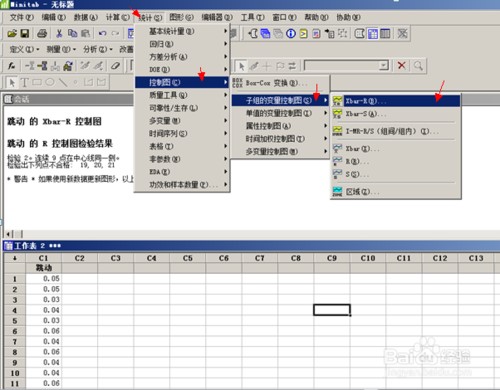Click the fx function icon
The image size is (500, 390).
[x=12, y=66]
